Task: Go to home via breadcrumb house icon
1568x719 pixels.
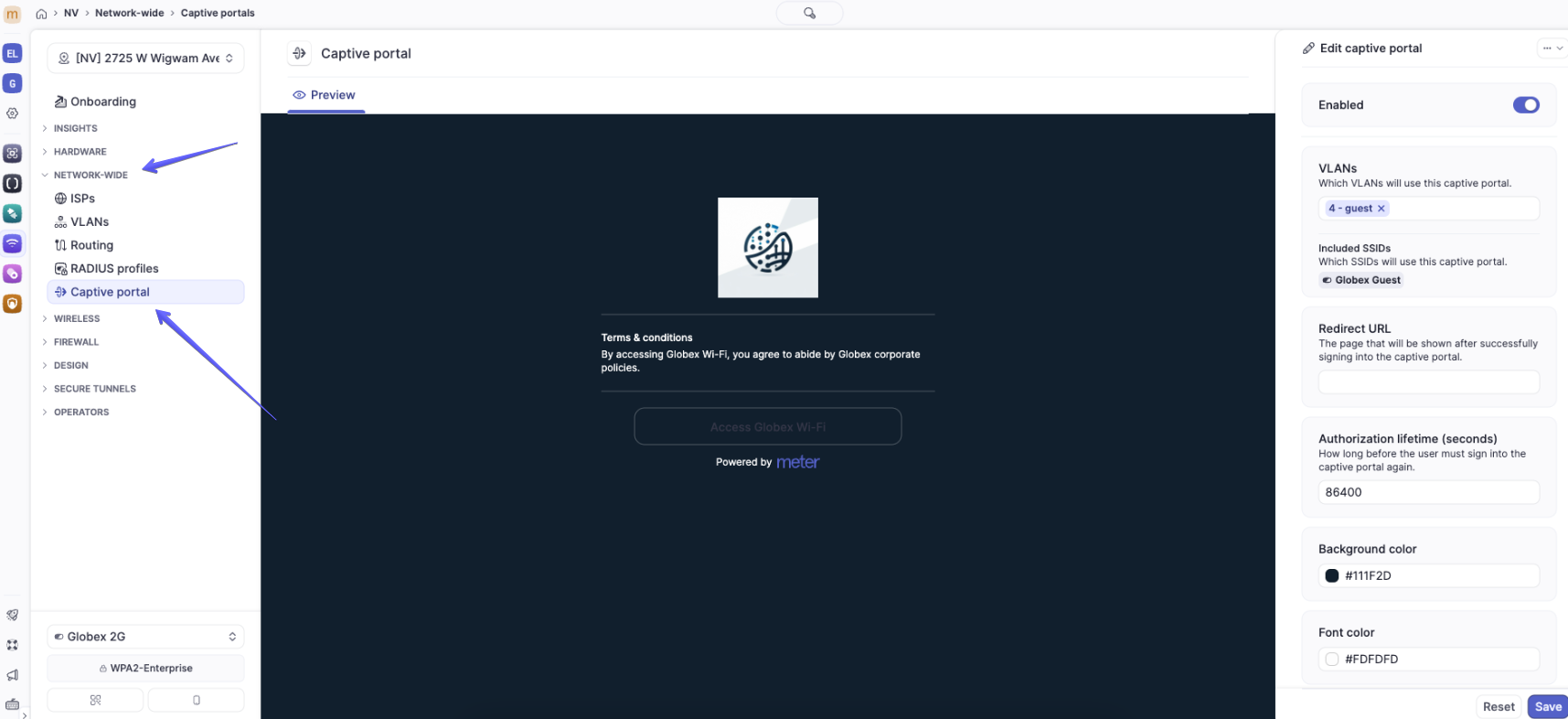Action: pyautogui.click(x=41, y=14)
